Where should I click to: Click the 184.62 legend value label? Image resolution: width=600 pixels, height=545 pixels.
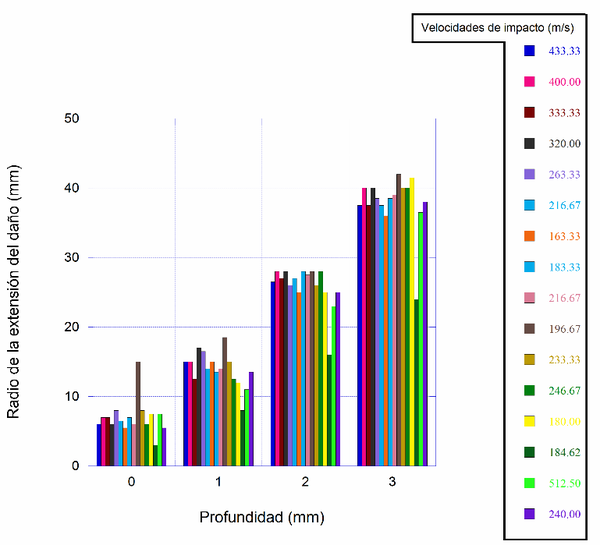coord(566,453)
